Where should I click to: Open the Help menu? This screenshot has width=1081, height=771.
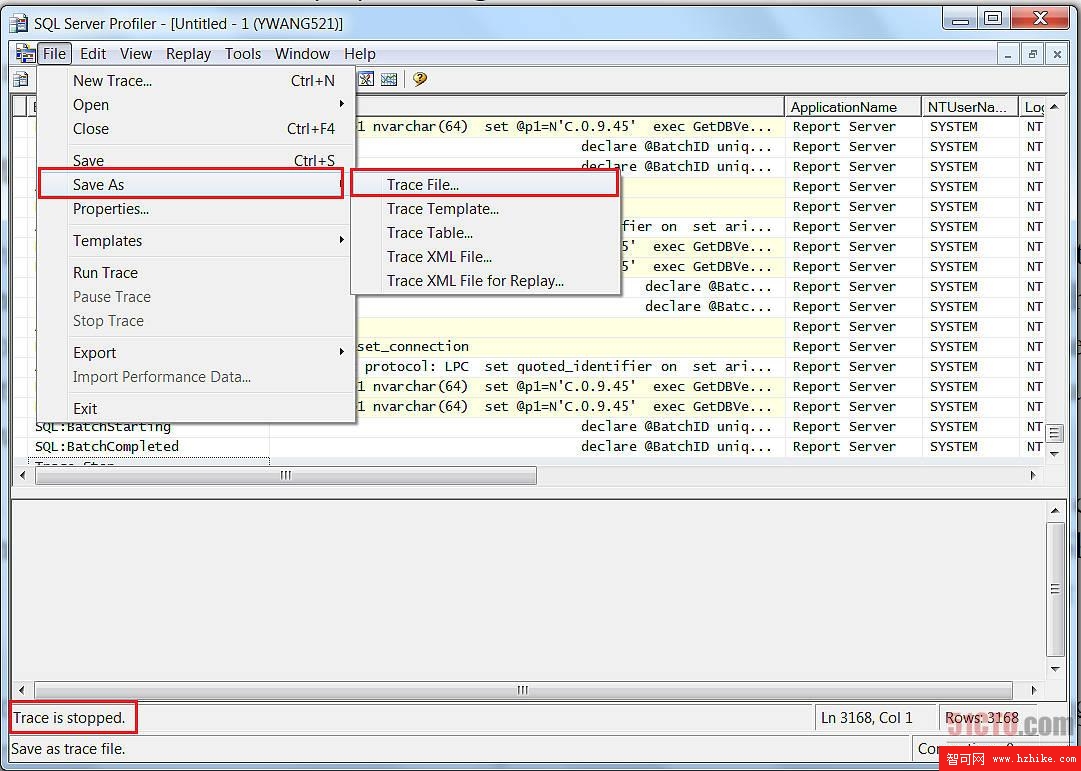pyautogui.click(x=360, y=54)
